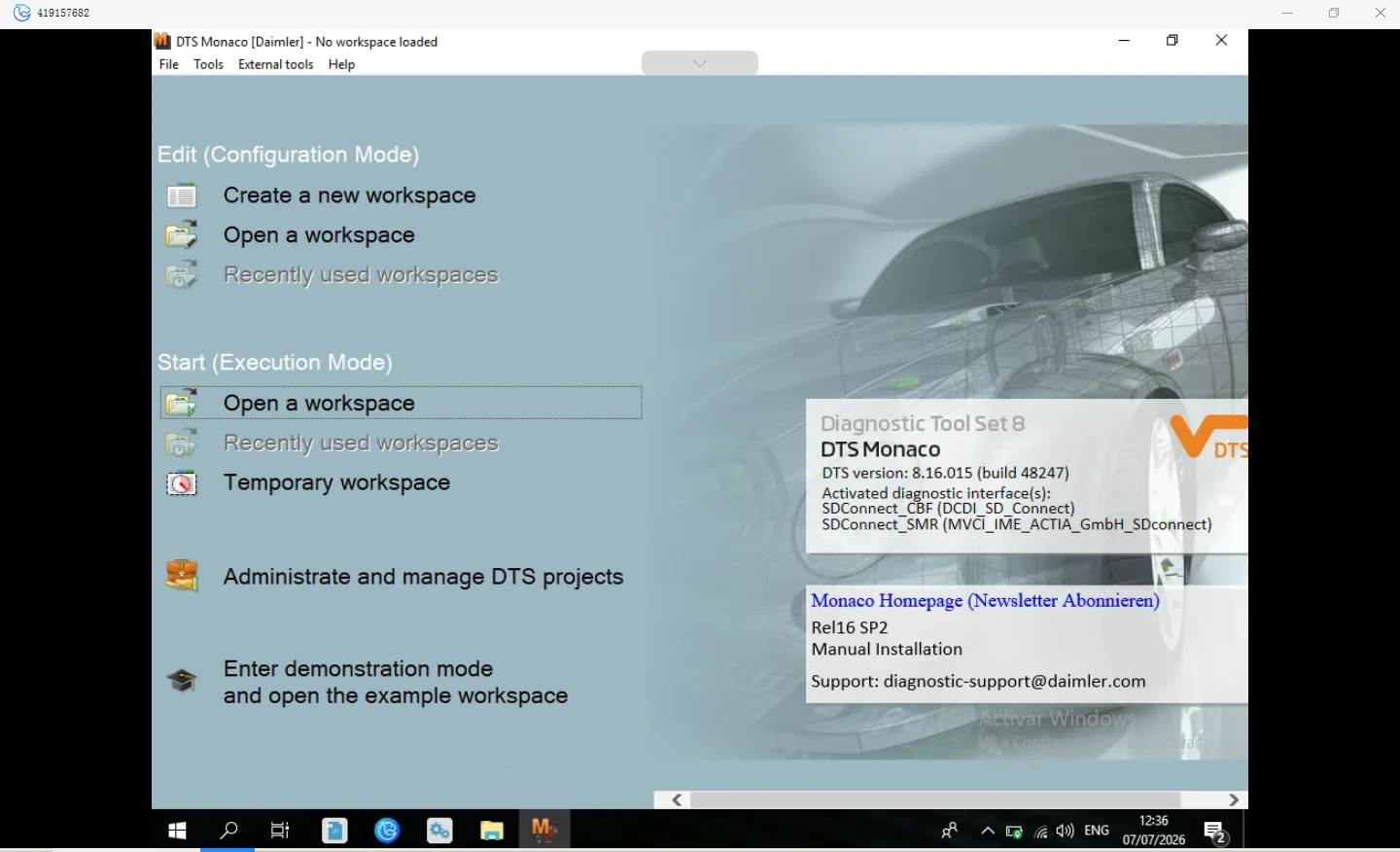Click the DTS version 8.16.015 text
The width and height of the screenshot is (1400, 852).
[x=946, y=473]
